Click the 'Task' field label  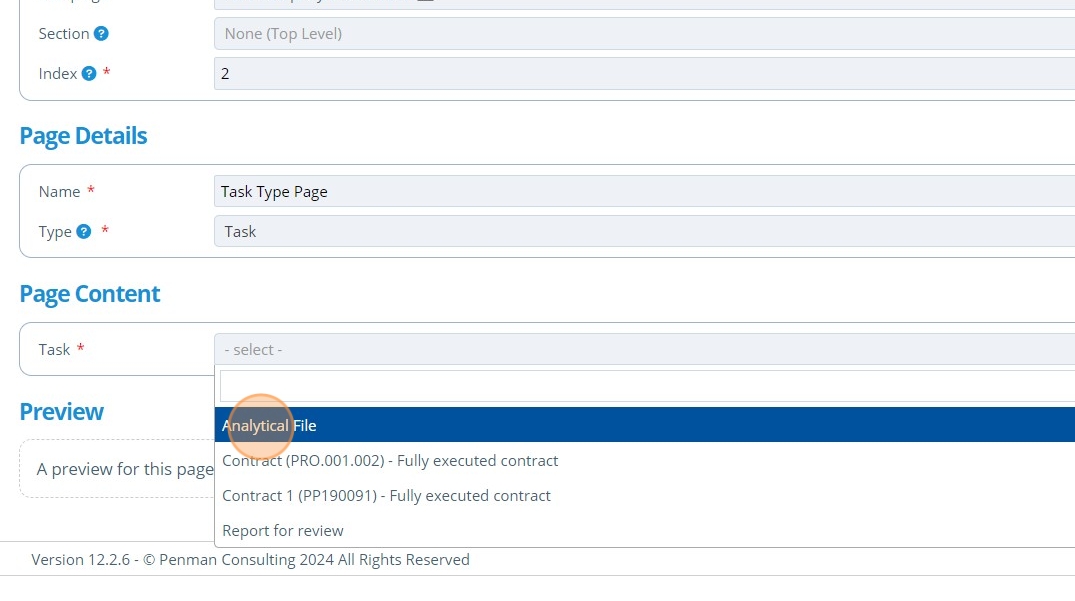54,350
